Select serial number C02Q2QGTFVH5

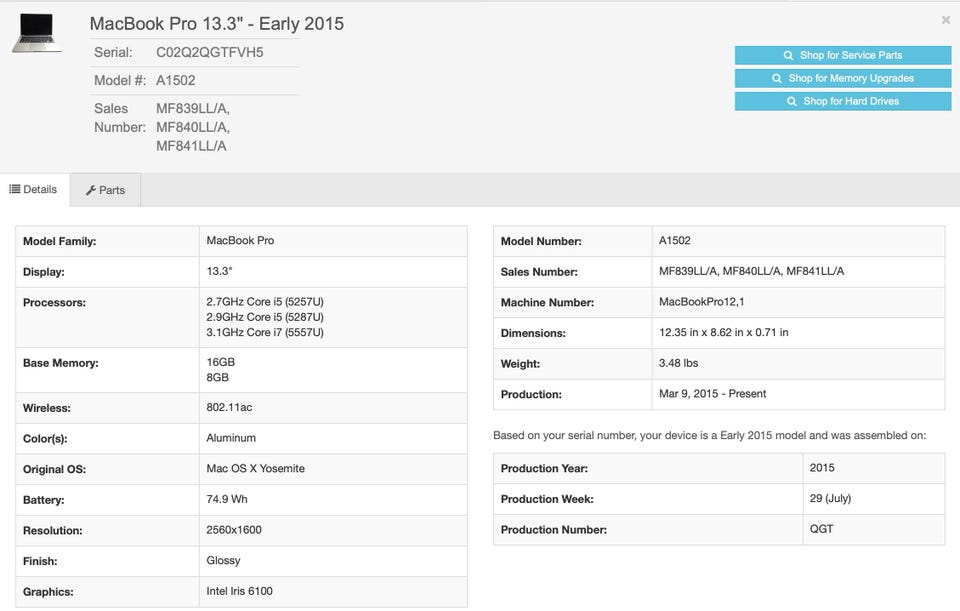point(209,53)
